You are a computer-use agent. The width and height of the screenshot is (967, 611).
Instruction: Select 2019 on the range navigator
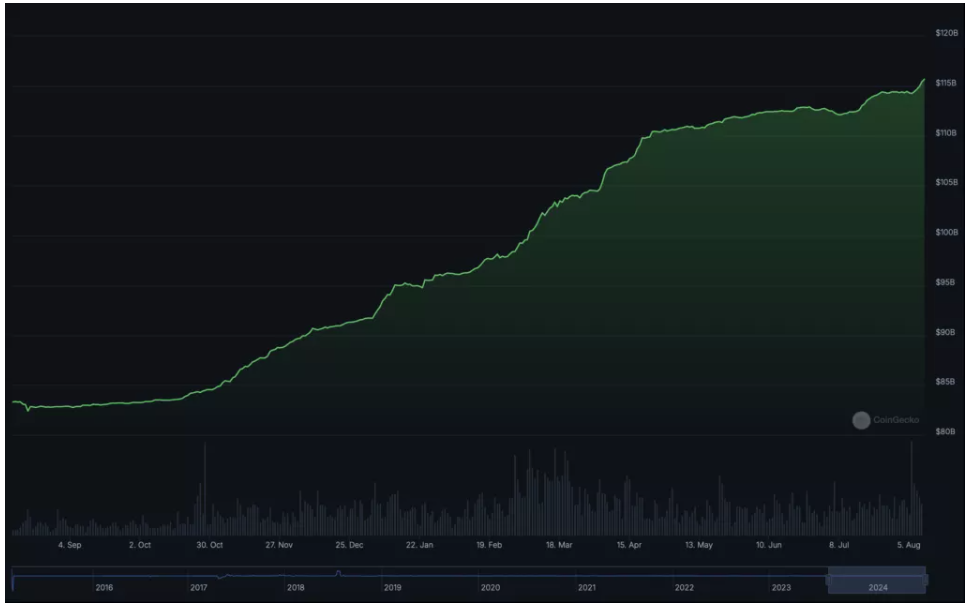393,588
